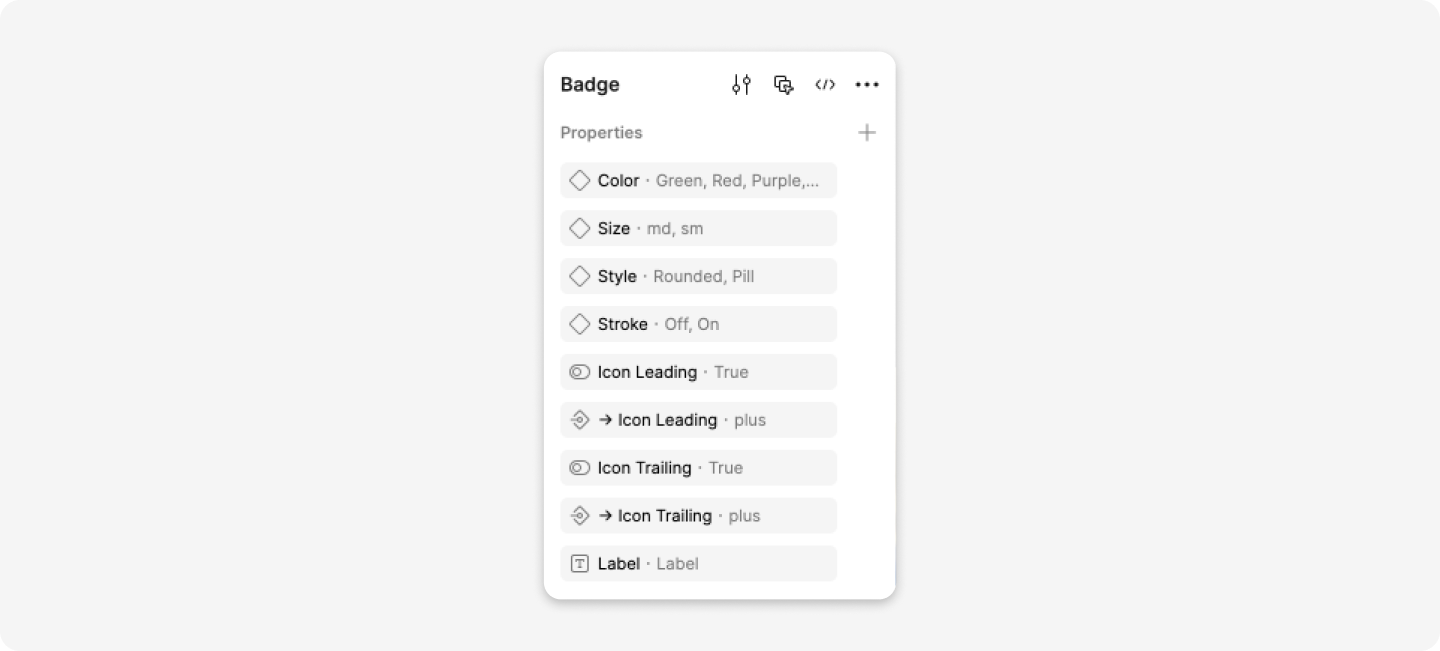1440x651 pixels.
Task: Select the Badge component title
Action: 590,84
